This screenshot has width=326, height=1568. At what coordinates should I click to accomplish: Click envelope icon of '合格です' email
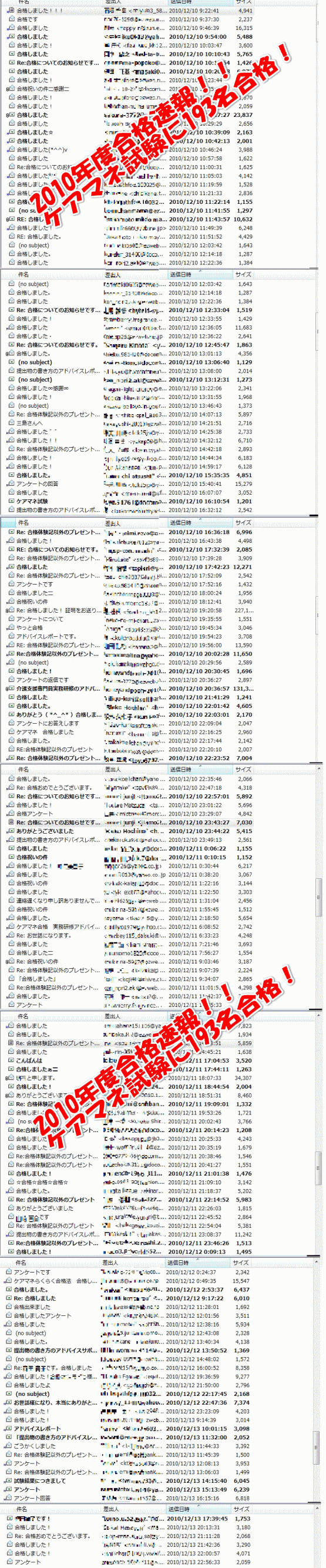11,19
